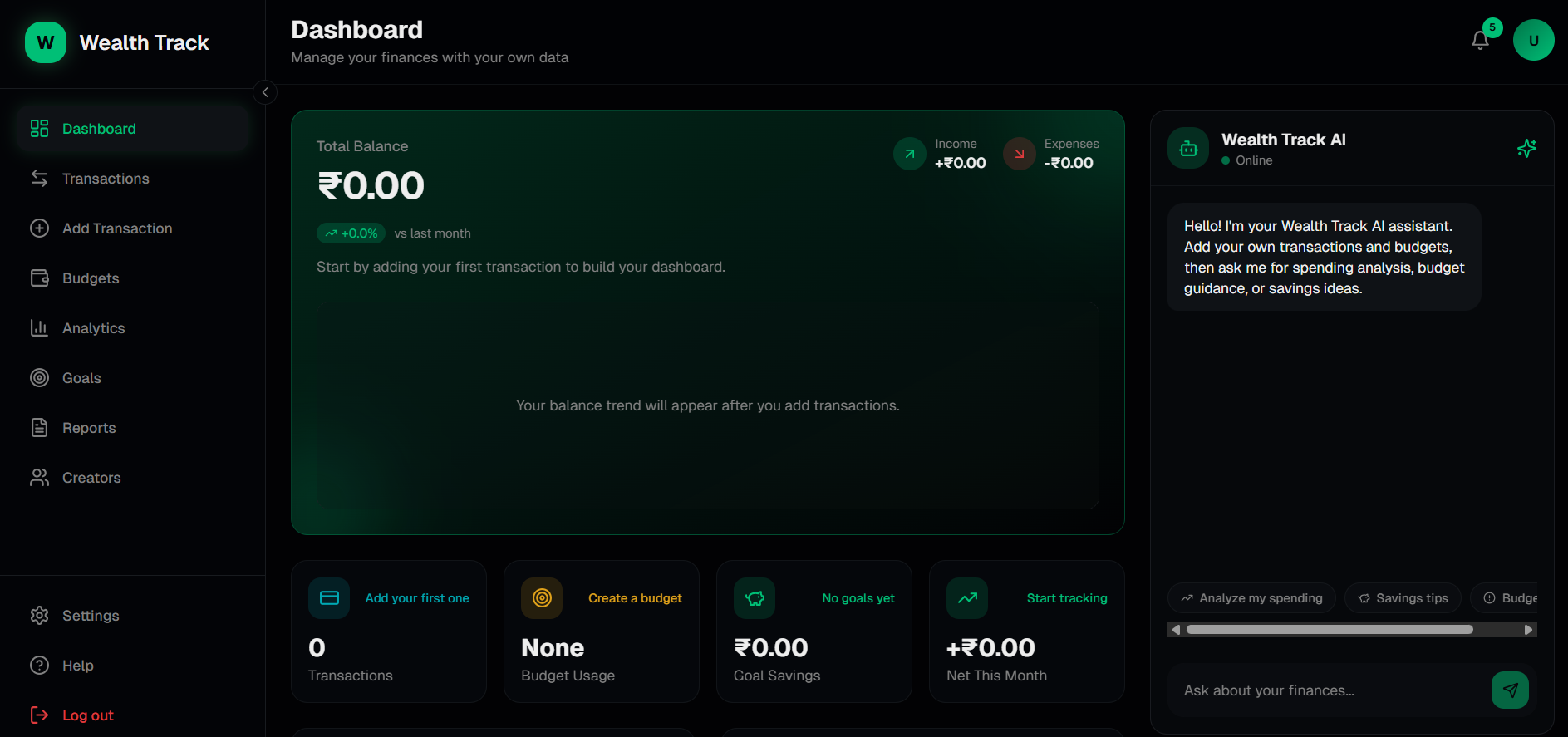The width and height of the screenshot is (1568, 737).
Task: Click the Create a budget link
Action: click(635, 597)
